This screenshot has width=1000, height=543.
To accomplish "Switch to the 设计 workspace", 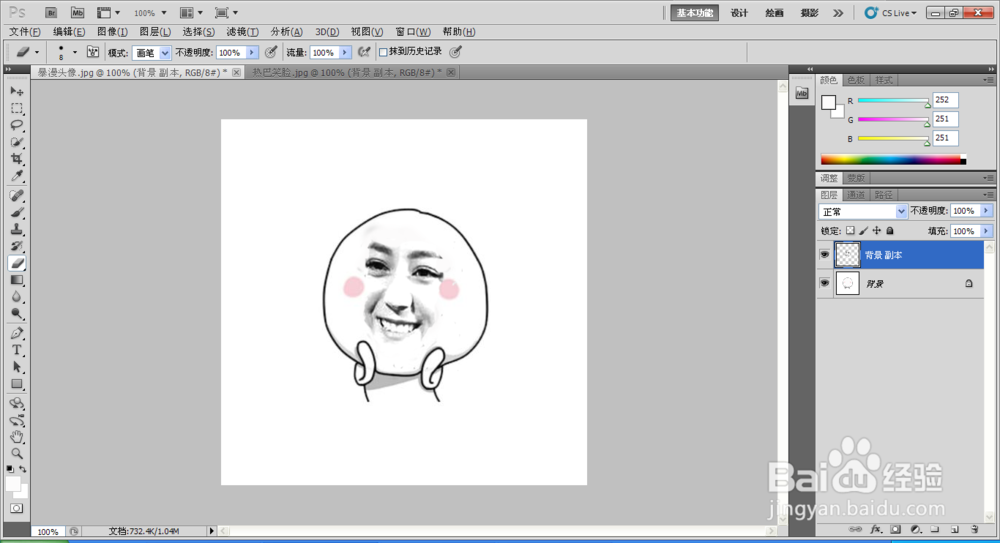I will (739, 13).
